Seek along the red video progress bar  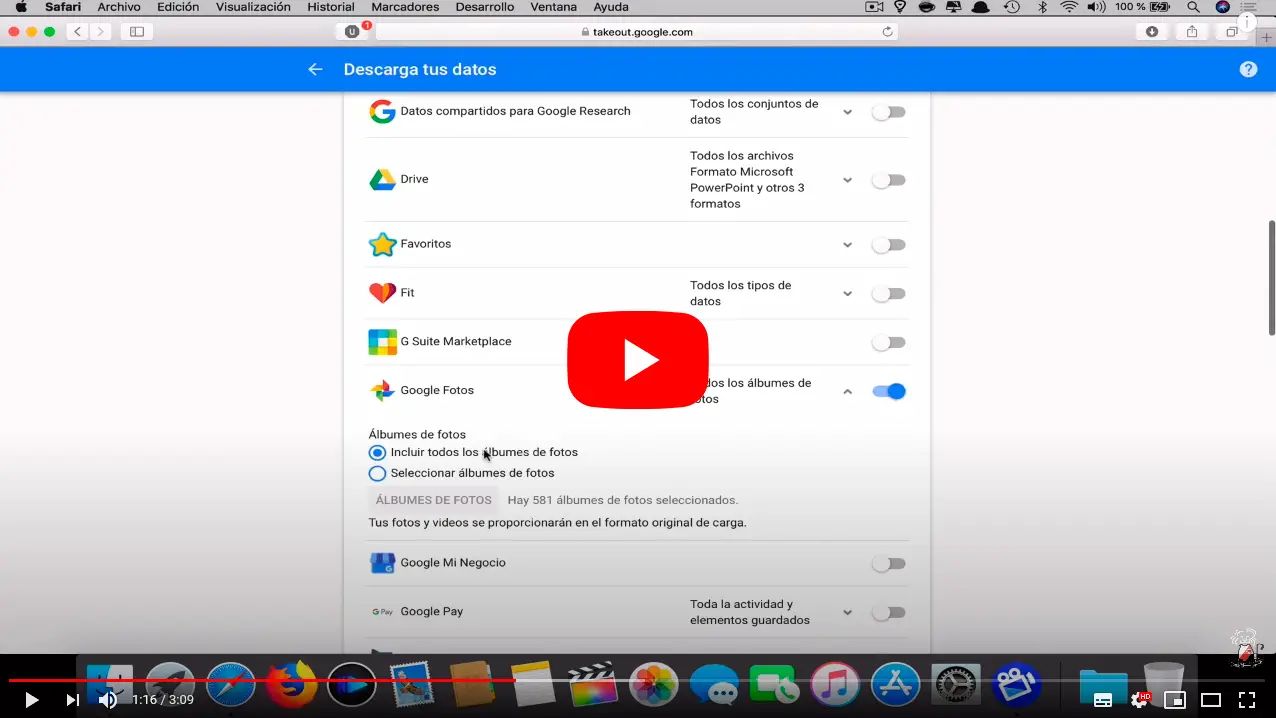coord(638,680)
